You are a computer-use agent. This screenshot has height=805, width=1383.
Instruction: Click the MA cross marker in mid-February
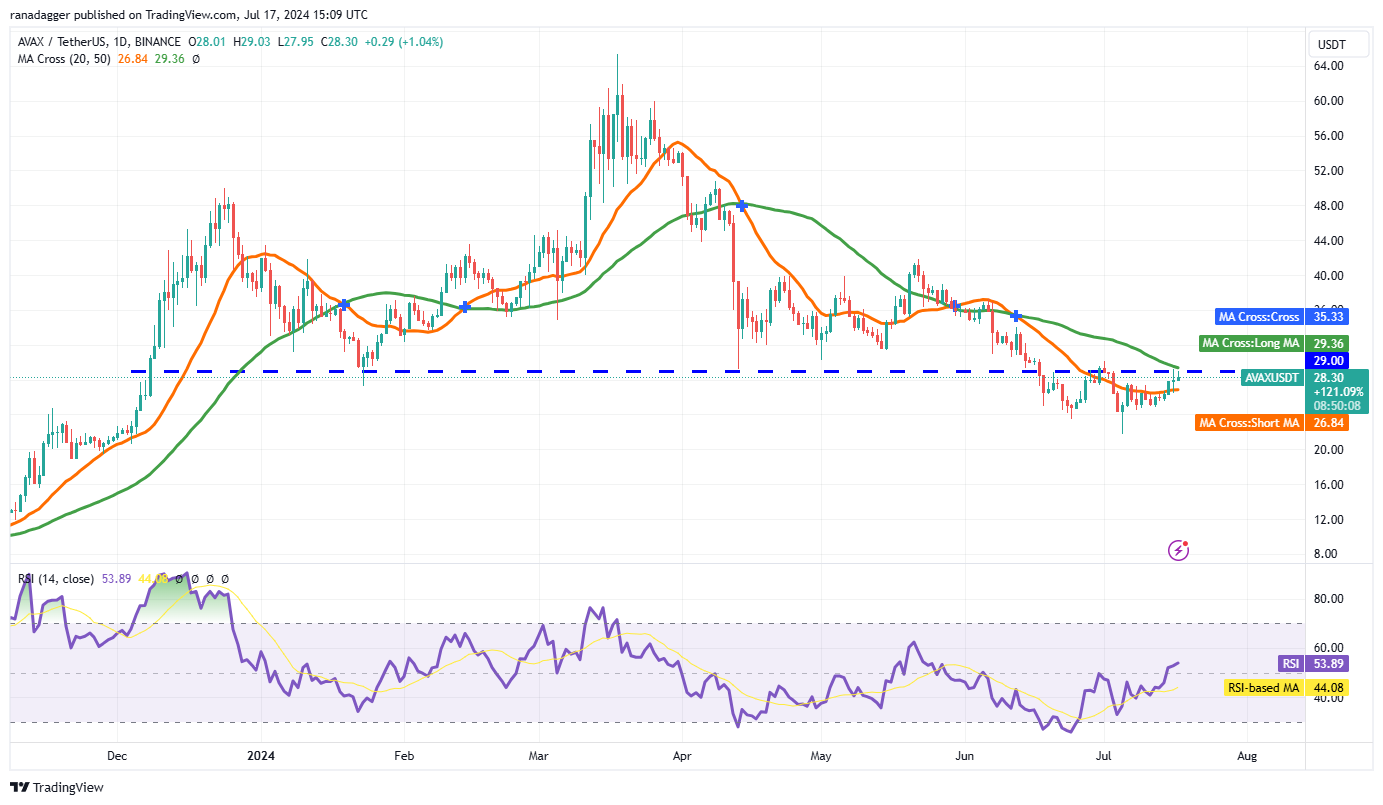pyautogui.click(x=465, y=307)
